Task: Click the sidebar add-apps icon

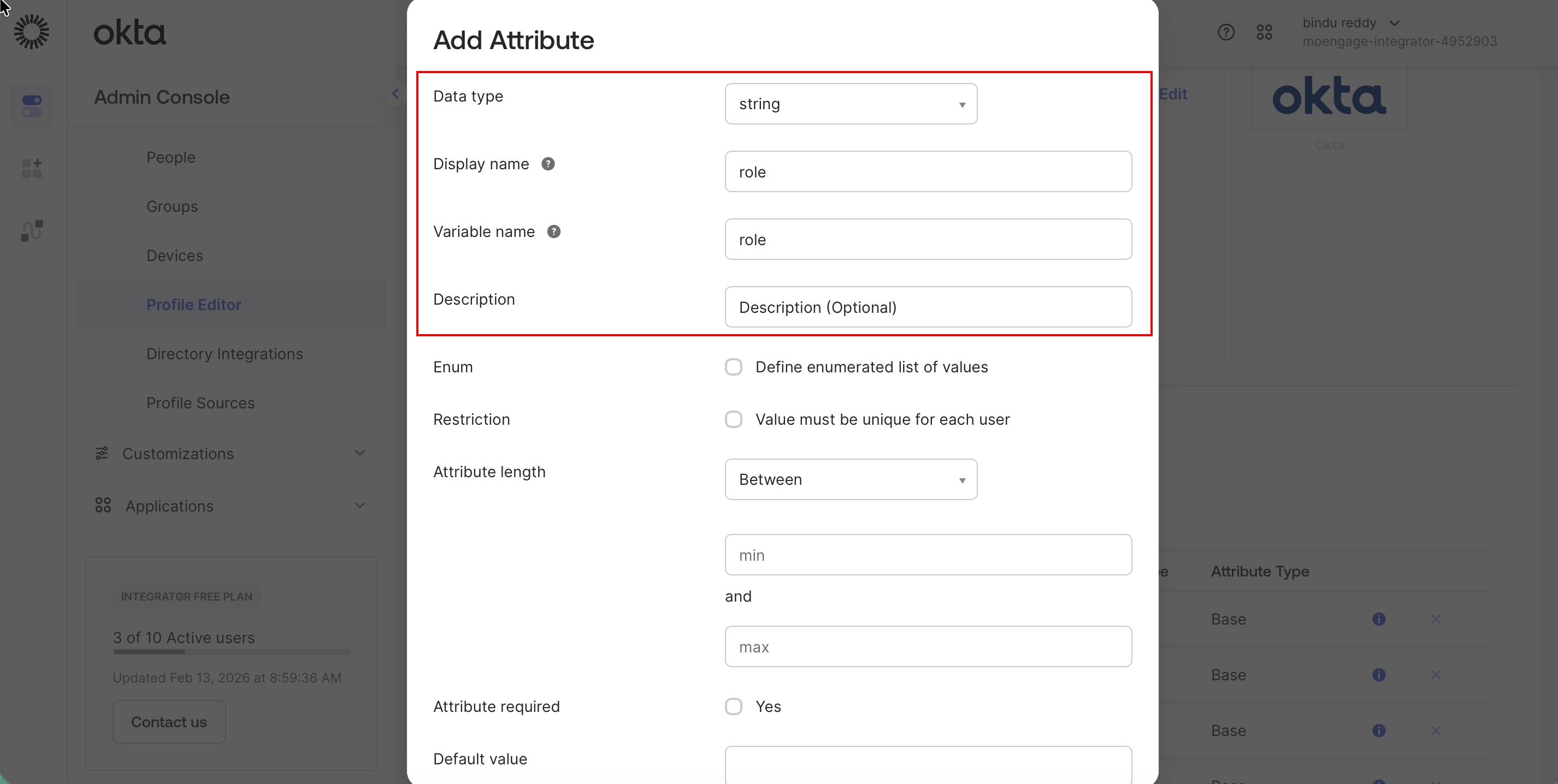Action: pyautogui.click(x=32, y=168)
